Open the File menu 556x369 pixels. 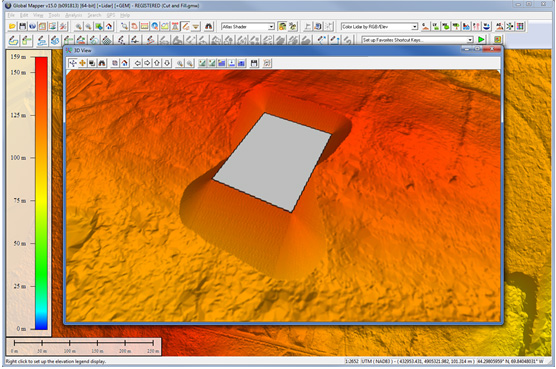[x=11, y=15]
